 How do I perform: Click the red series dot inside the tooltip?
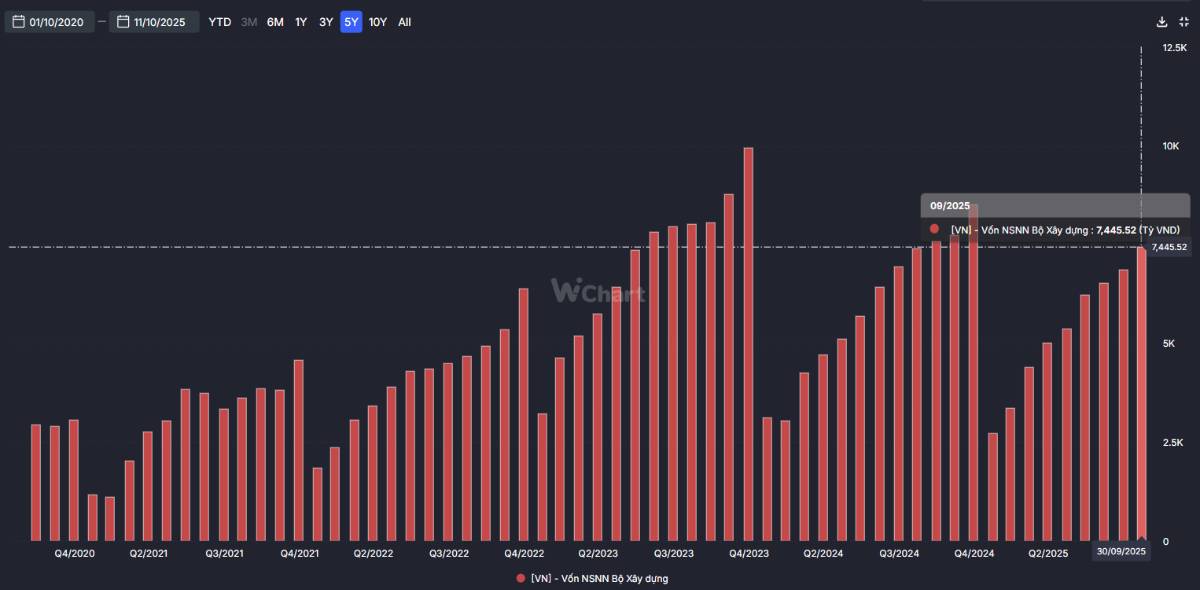coord(934,228)
